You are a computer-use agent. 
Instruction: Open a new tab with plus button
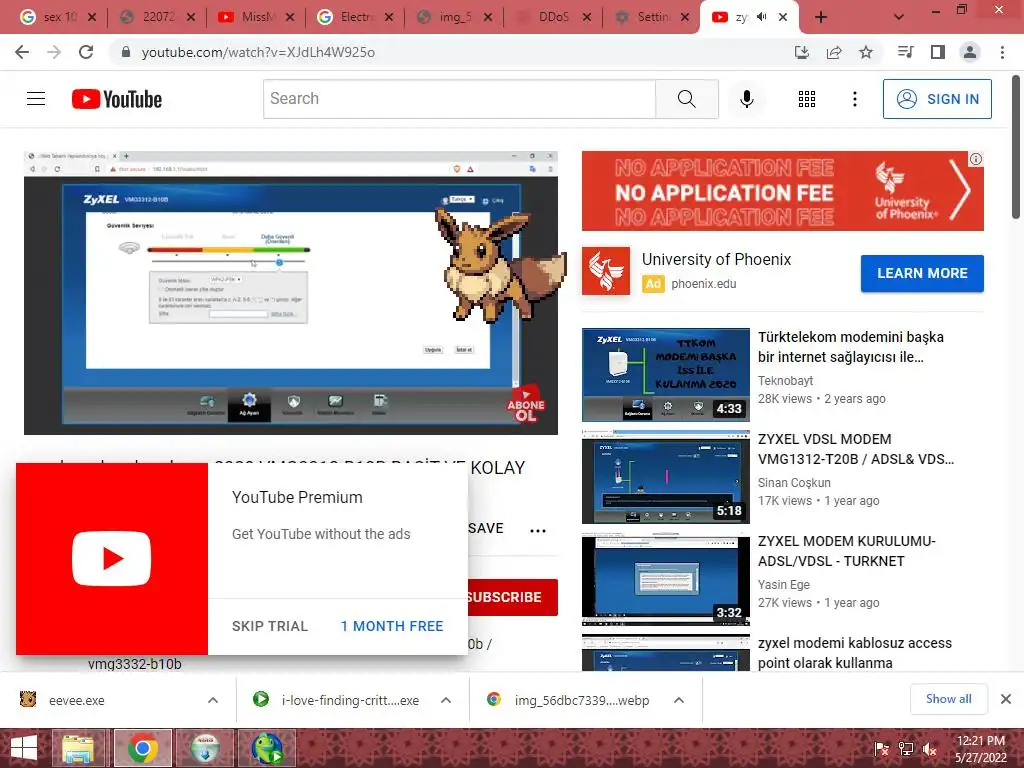[x=821, y=17]
